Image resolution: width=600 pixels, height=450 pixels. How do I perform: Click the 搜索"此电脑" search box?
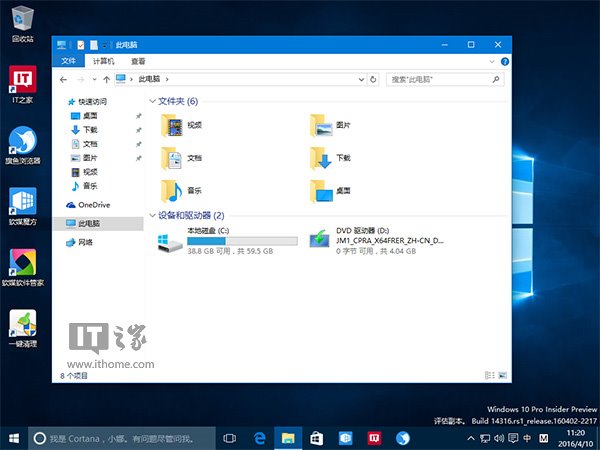pos(440,78)
